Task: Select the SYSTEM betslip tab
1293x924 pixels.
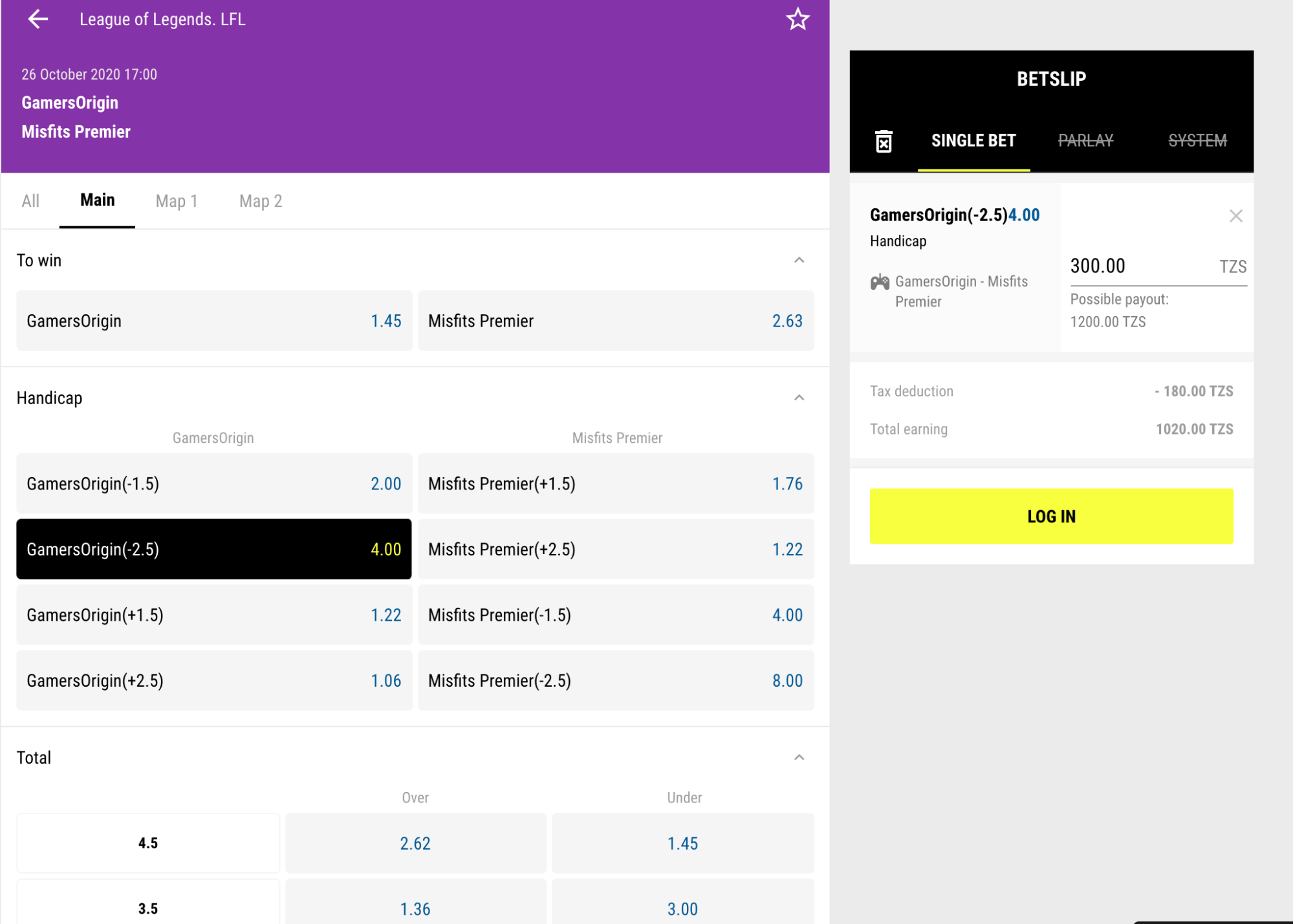Action: click(1197, 140)
